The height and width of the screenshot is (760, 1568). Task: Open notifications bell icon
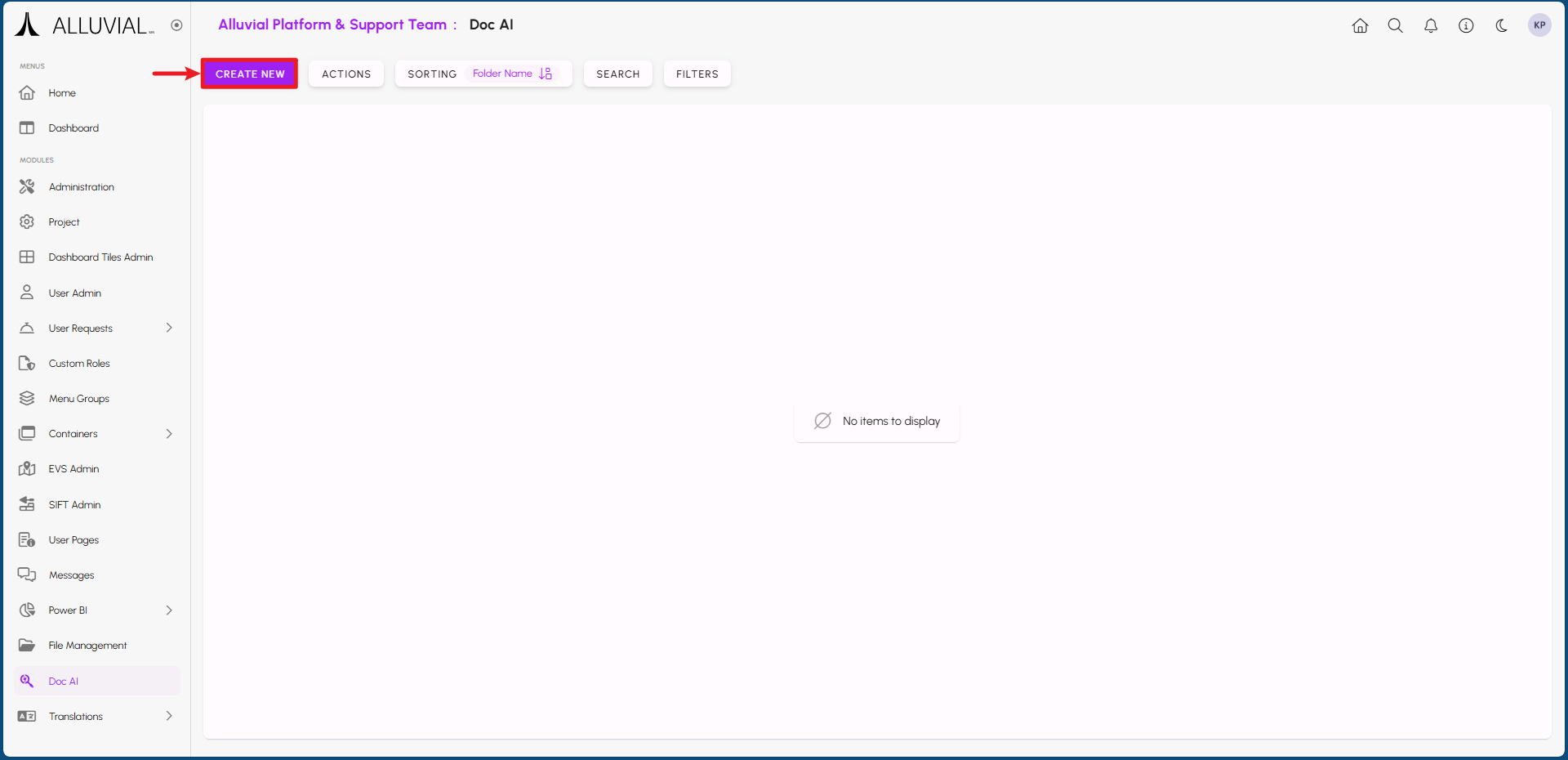click(1431, 25)
